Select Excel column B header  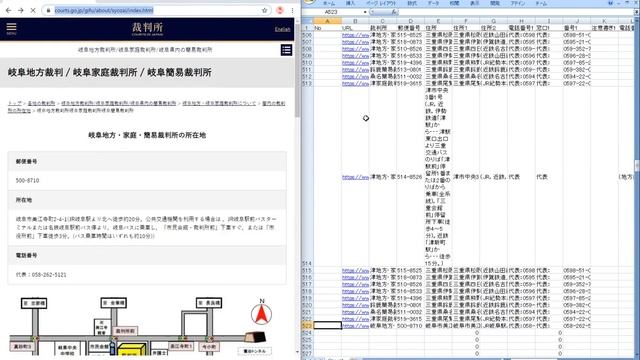(x=355, y=21)
